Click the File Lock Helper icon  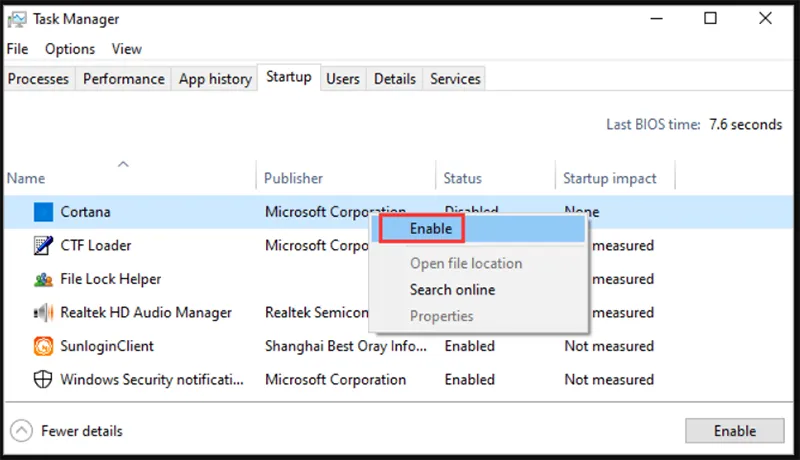coord(43,279)
